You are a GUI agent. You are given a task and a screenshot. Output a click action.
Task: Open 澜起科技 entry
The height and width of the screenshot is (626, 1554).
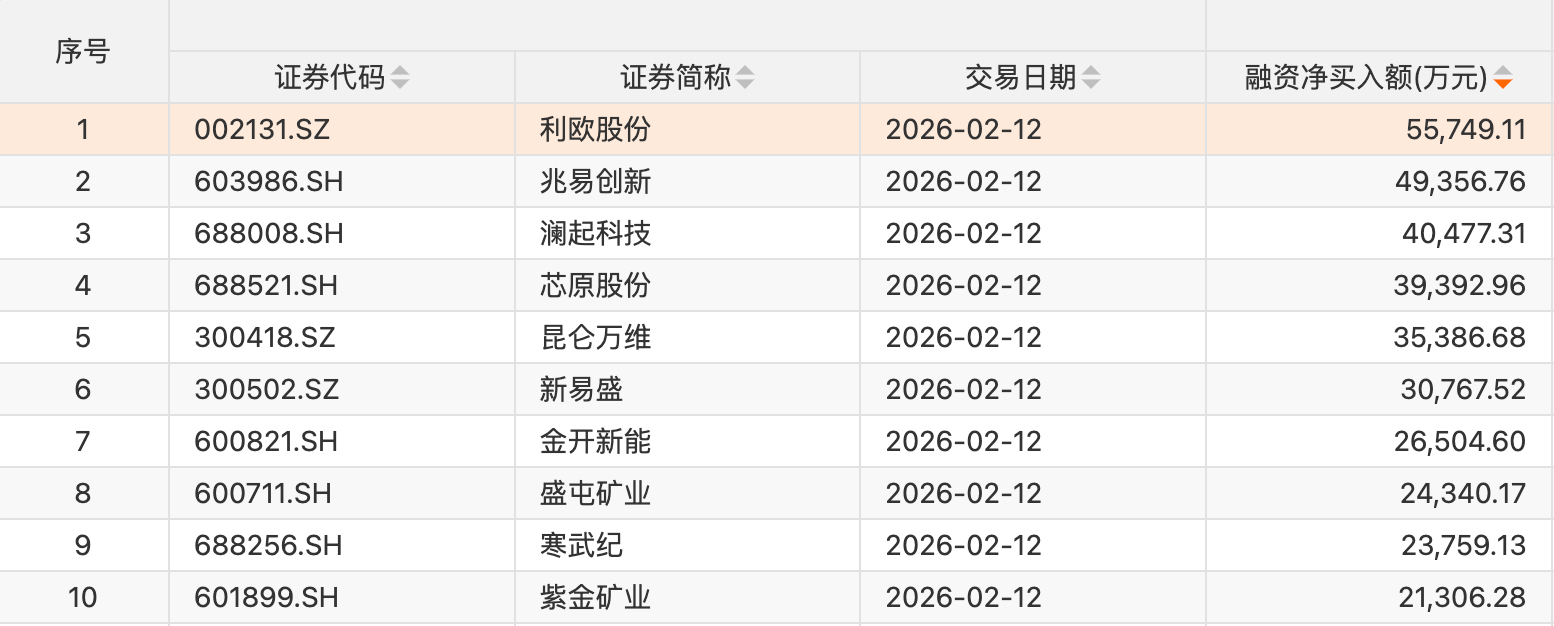[595, 234]
